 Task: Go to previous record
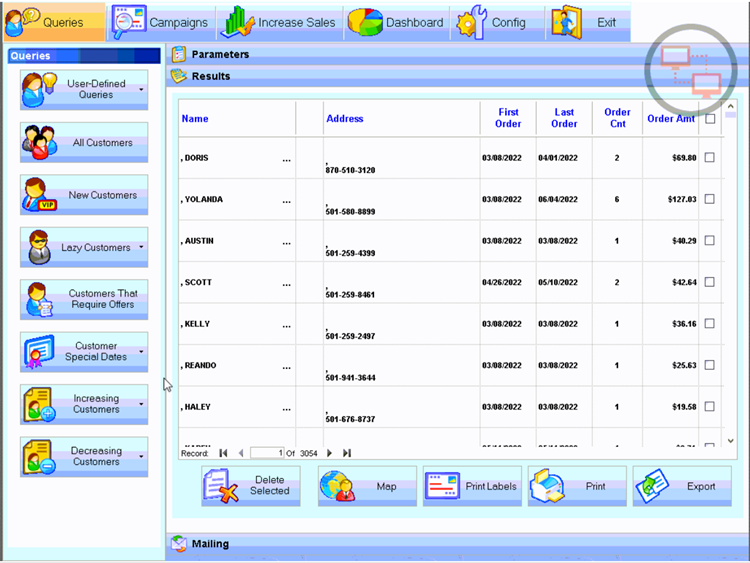(x=241, y=453)
